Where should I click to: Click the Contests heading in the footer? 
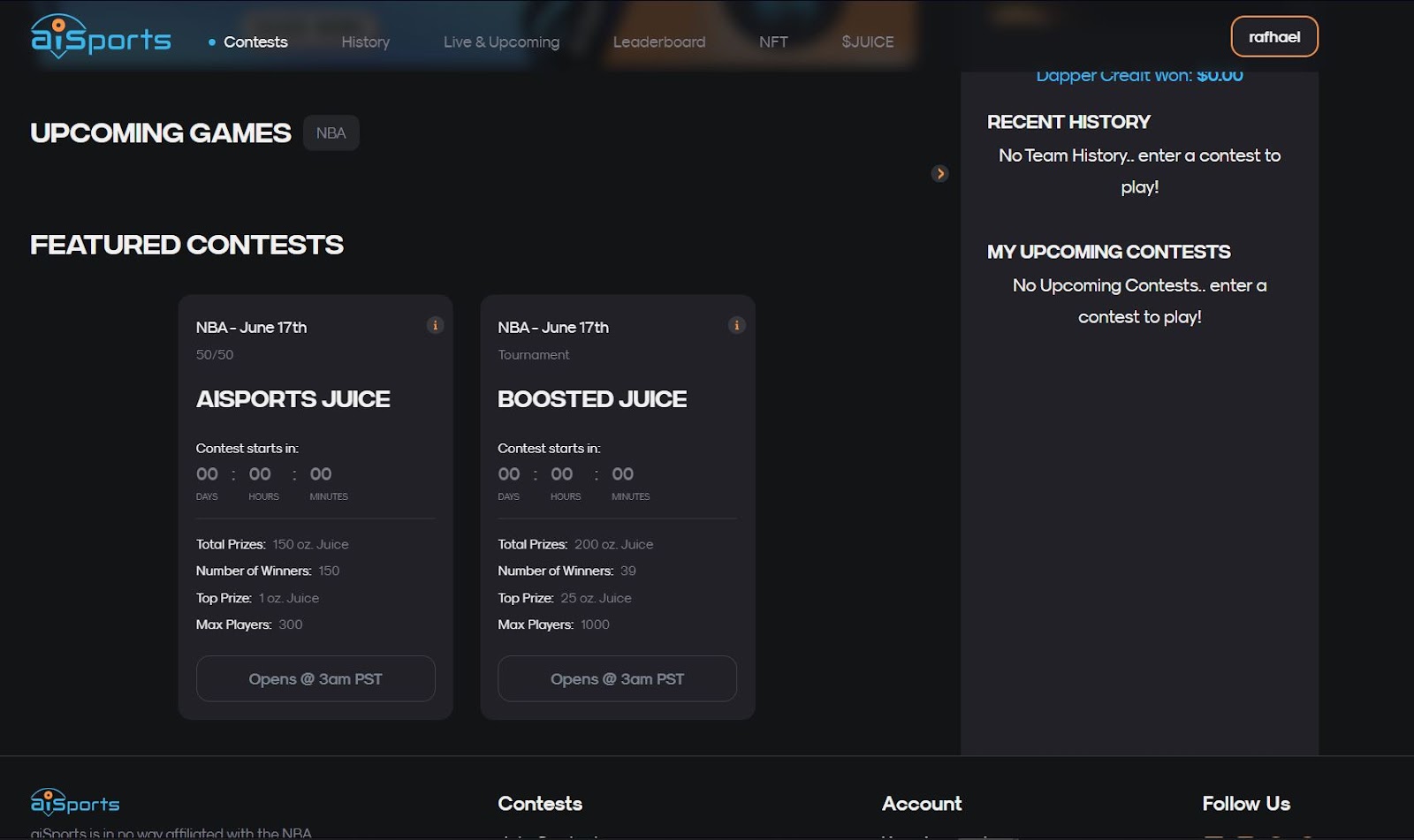(539, 803)
